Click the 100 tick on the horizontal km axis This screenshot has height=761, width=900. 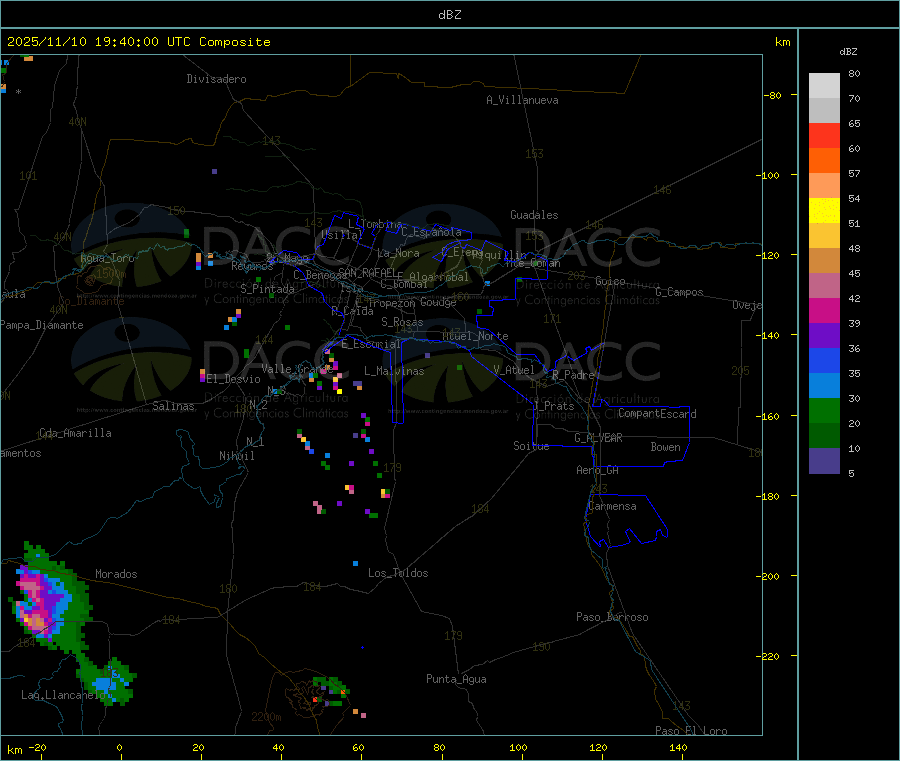click(x=519, y=747)
